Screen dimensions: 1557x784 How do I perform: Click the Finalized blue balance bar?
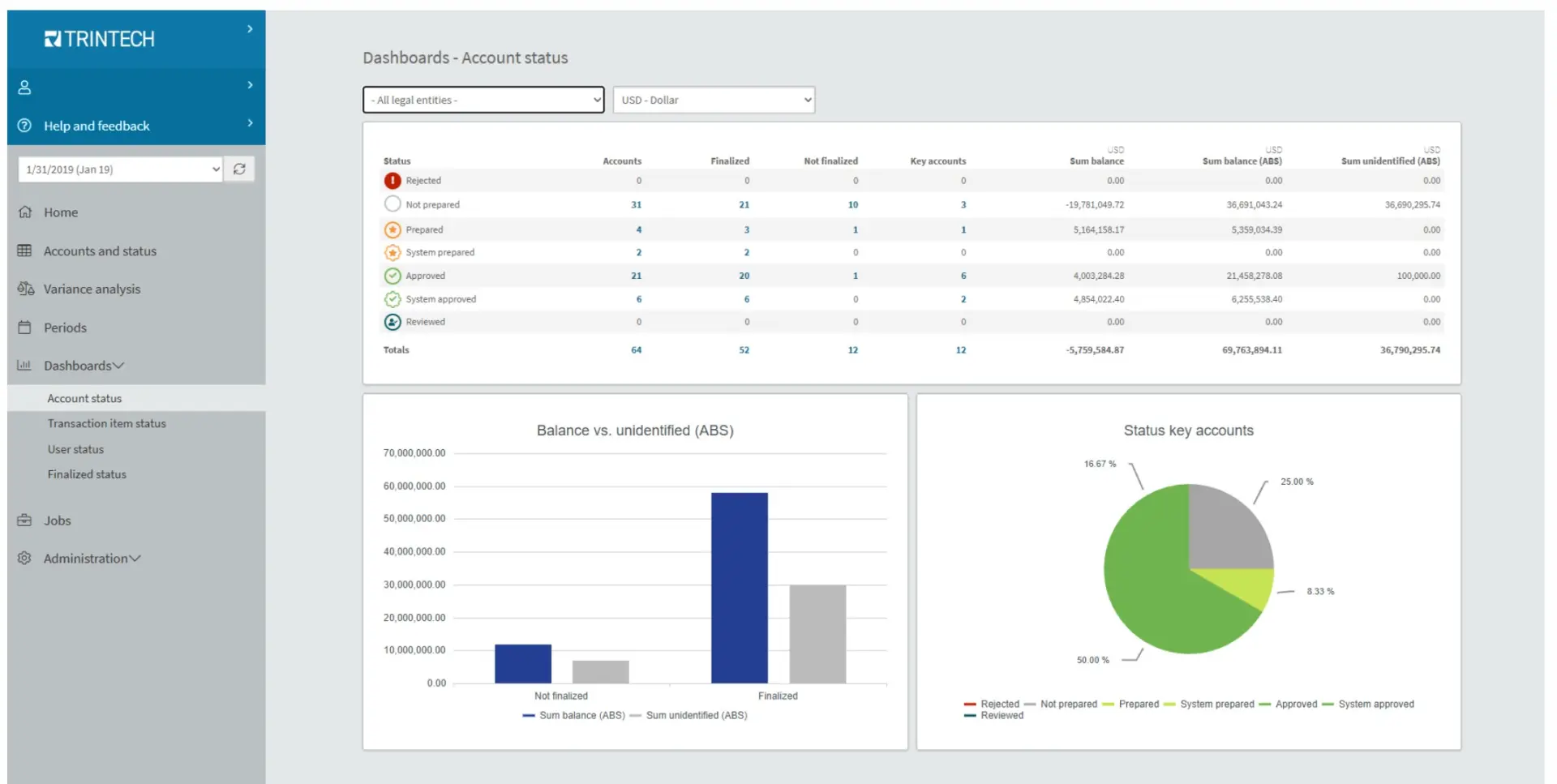click(740, 588)
